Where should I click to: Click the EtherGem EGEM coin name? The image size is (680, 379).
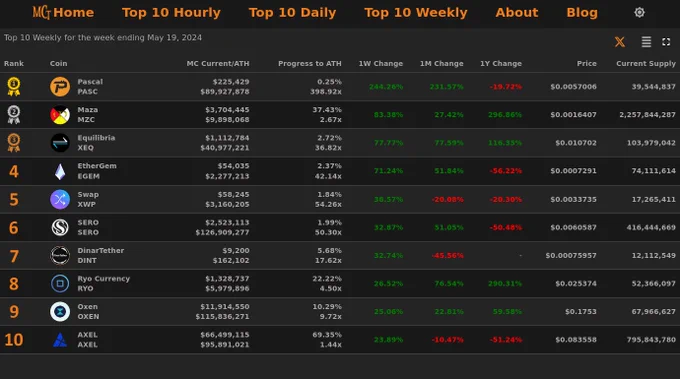[97, 171]
